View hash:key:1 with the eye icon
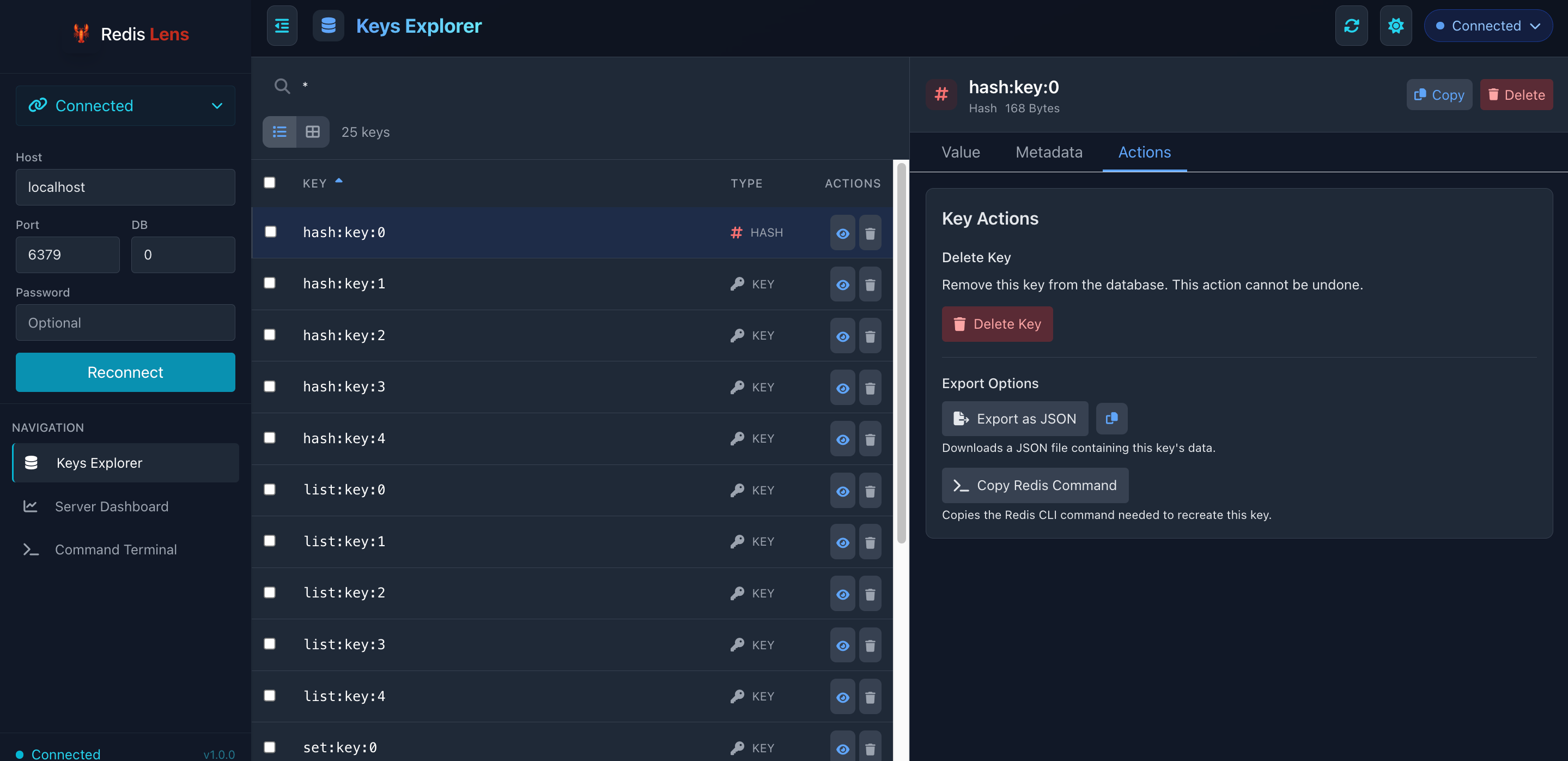1568x761 pixels. click(842, 285)
